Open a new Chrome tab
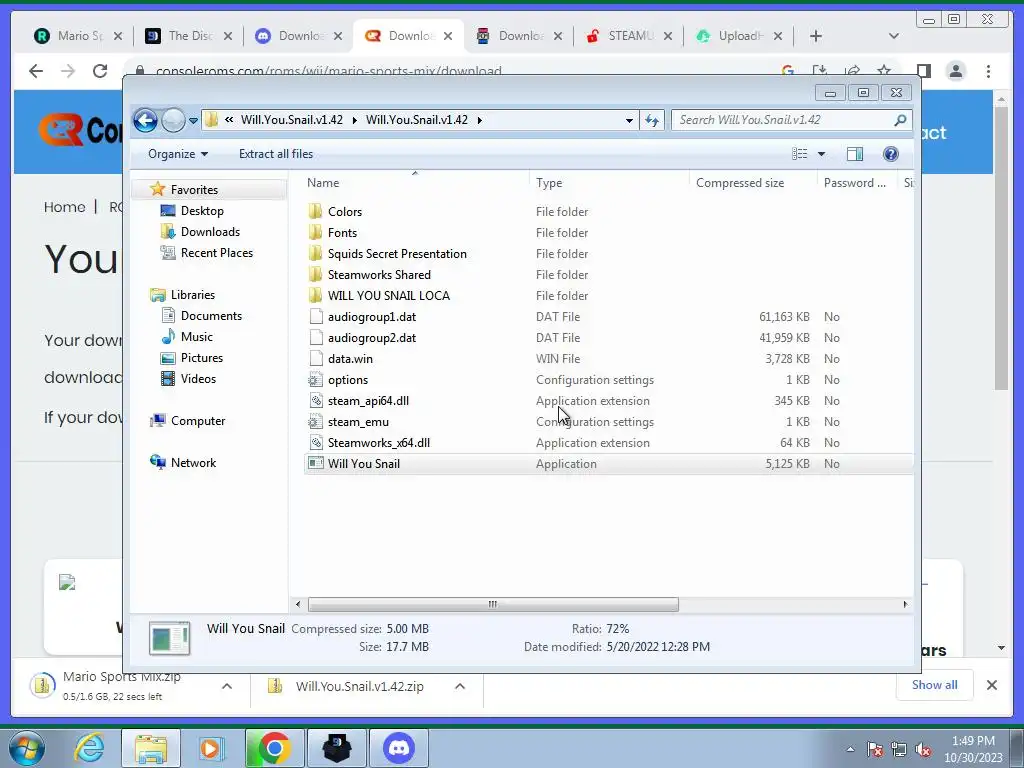 [816, 37]
